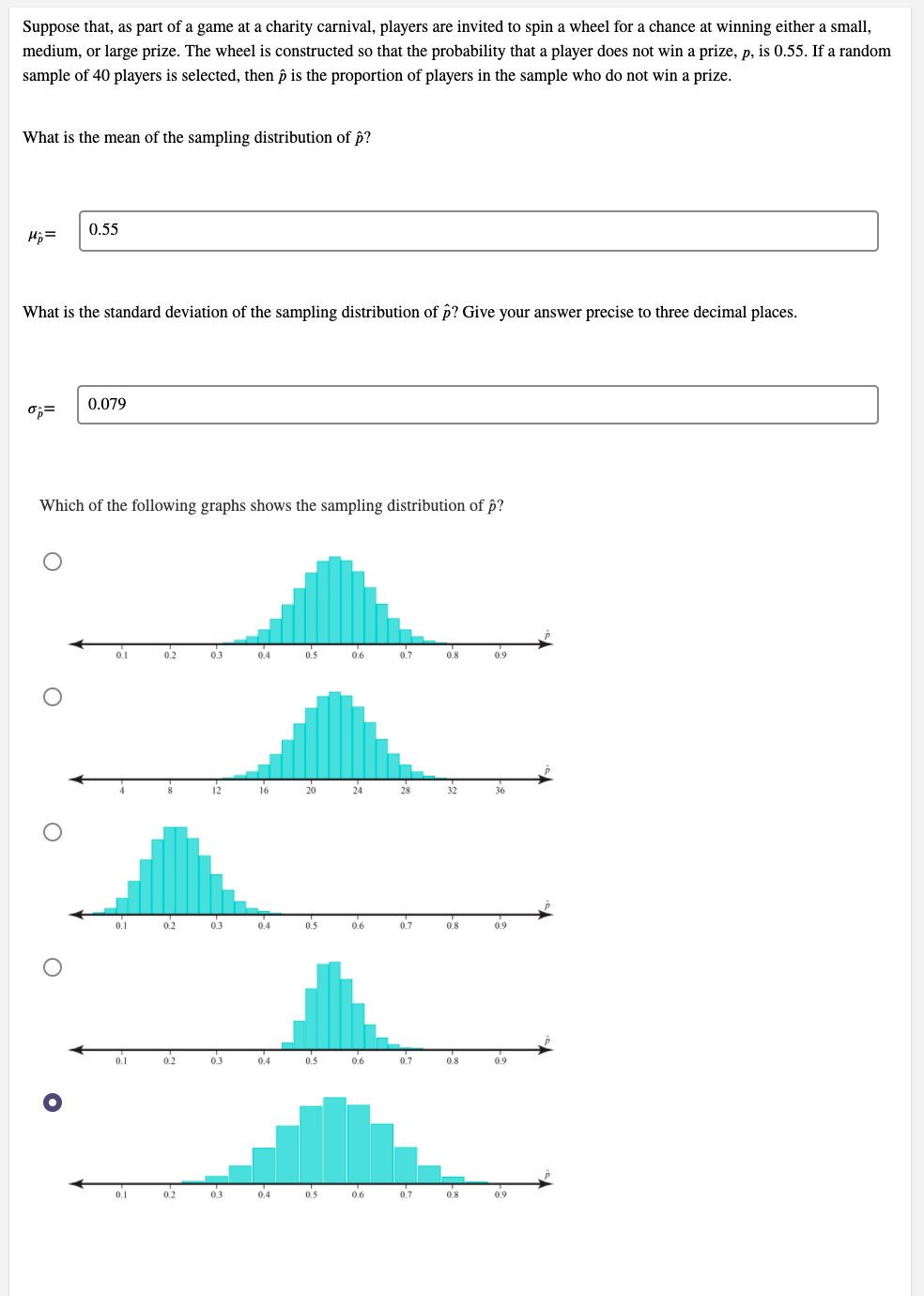Select the first graph radio button
The height and width of the screenshot is (1296, 924).
click(x=53, y=562)
